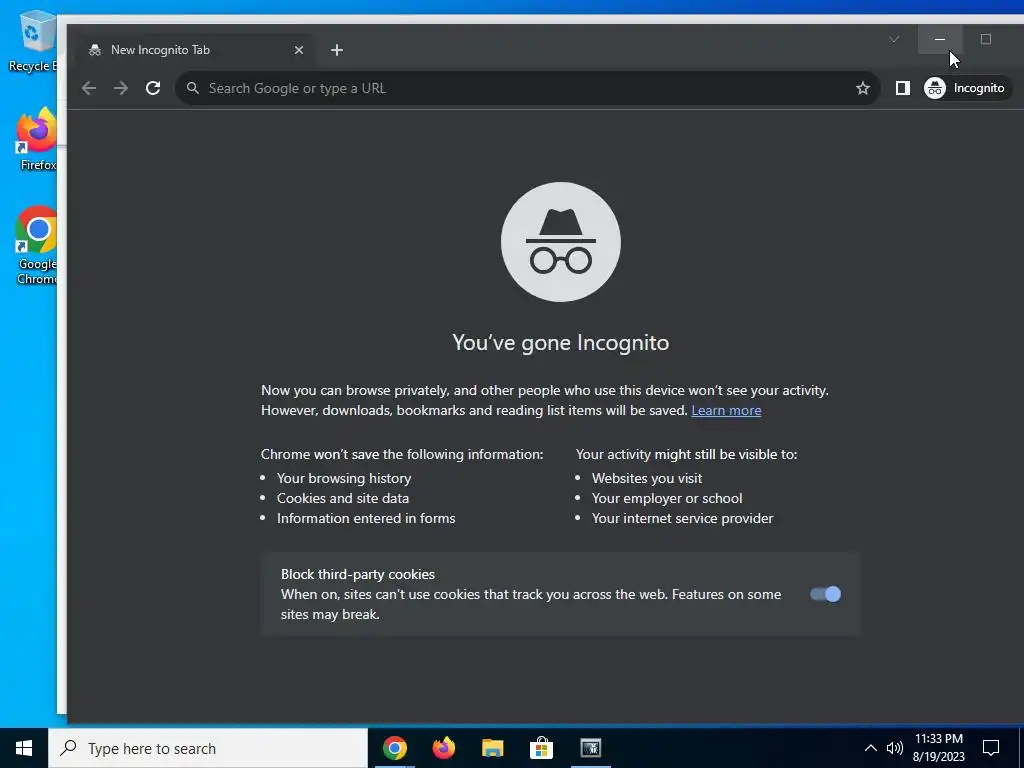Image resolution: width=1024 pixels, height=768 pixels.
Task: Open a new tab with plus icon
Action: 336,50
